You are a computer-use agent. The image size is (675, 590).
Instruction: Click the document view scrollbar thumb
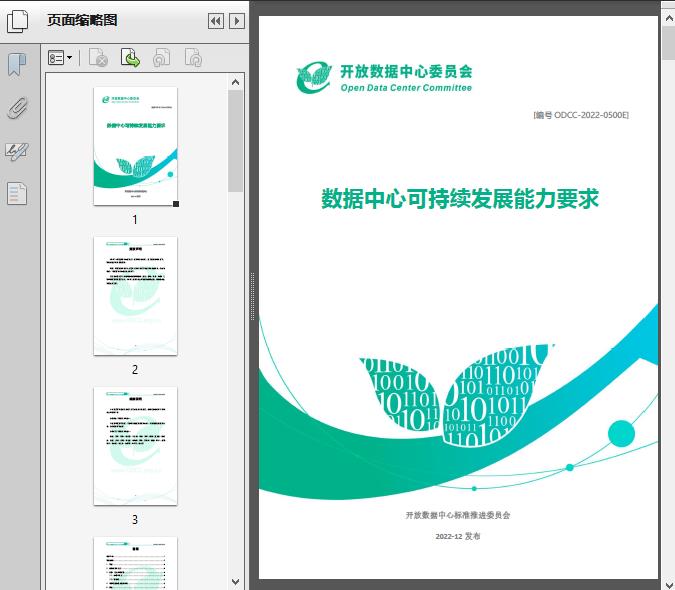point(669,43)
